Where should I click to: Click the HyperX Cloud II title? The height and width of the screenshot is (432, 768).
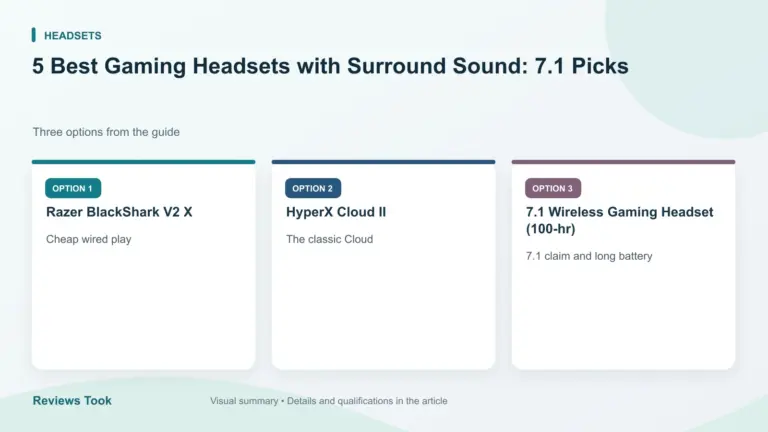point(336,212)
